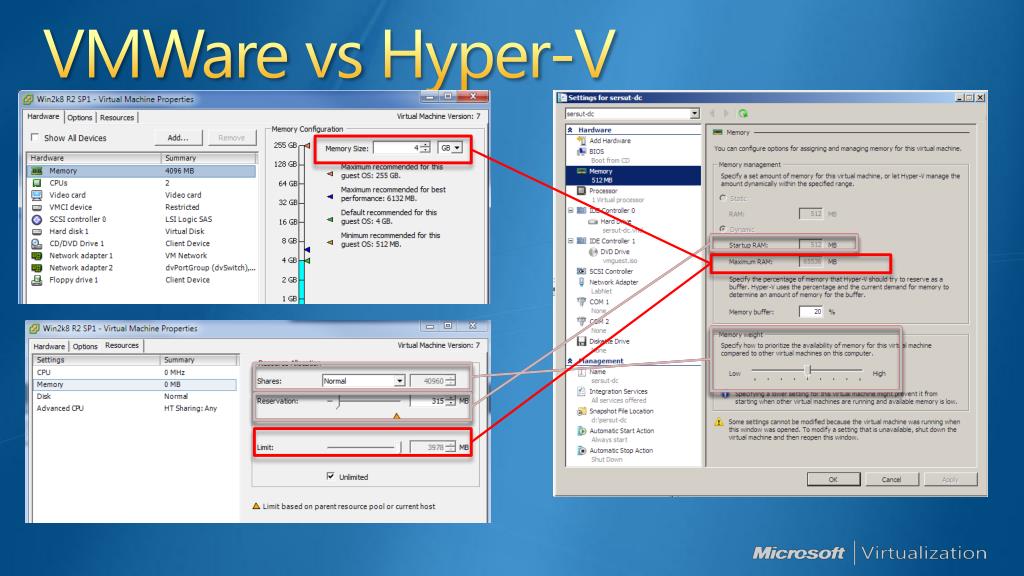Uncheck the Unlimited checkbox

pos(330,476)
